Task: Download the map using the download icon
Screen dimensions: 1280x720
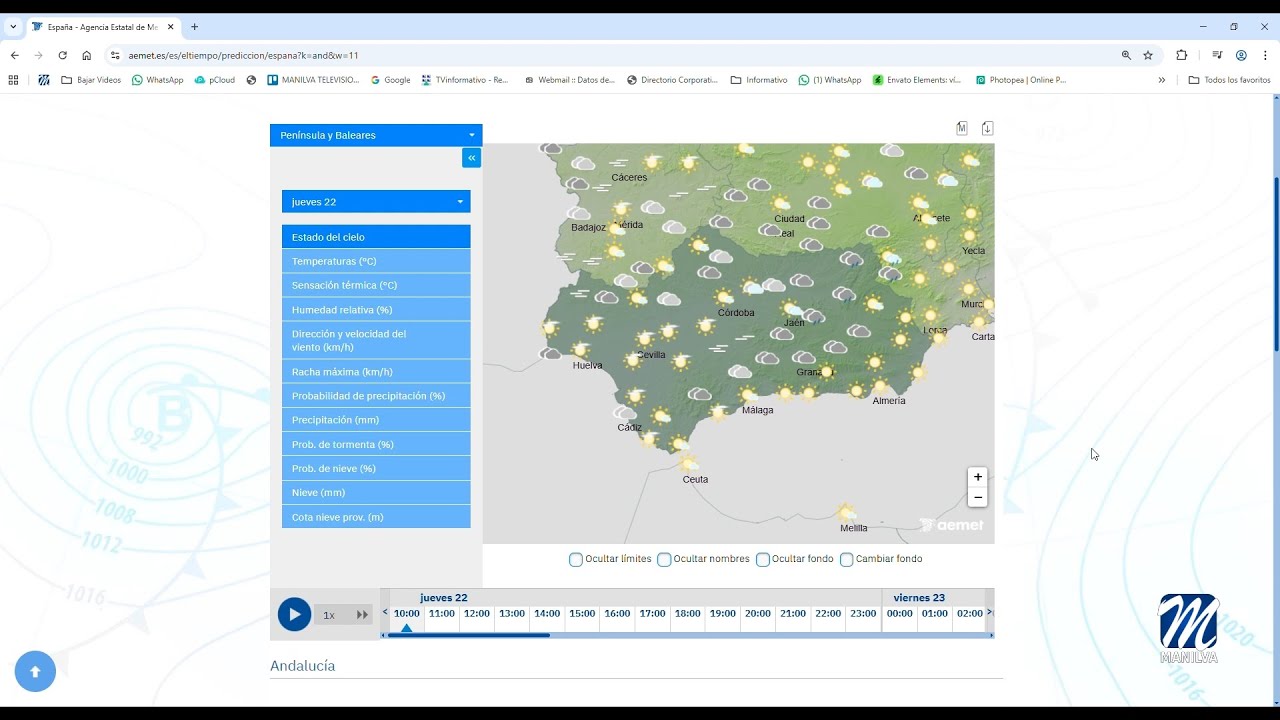Action: point(987,128)
